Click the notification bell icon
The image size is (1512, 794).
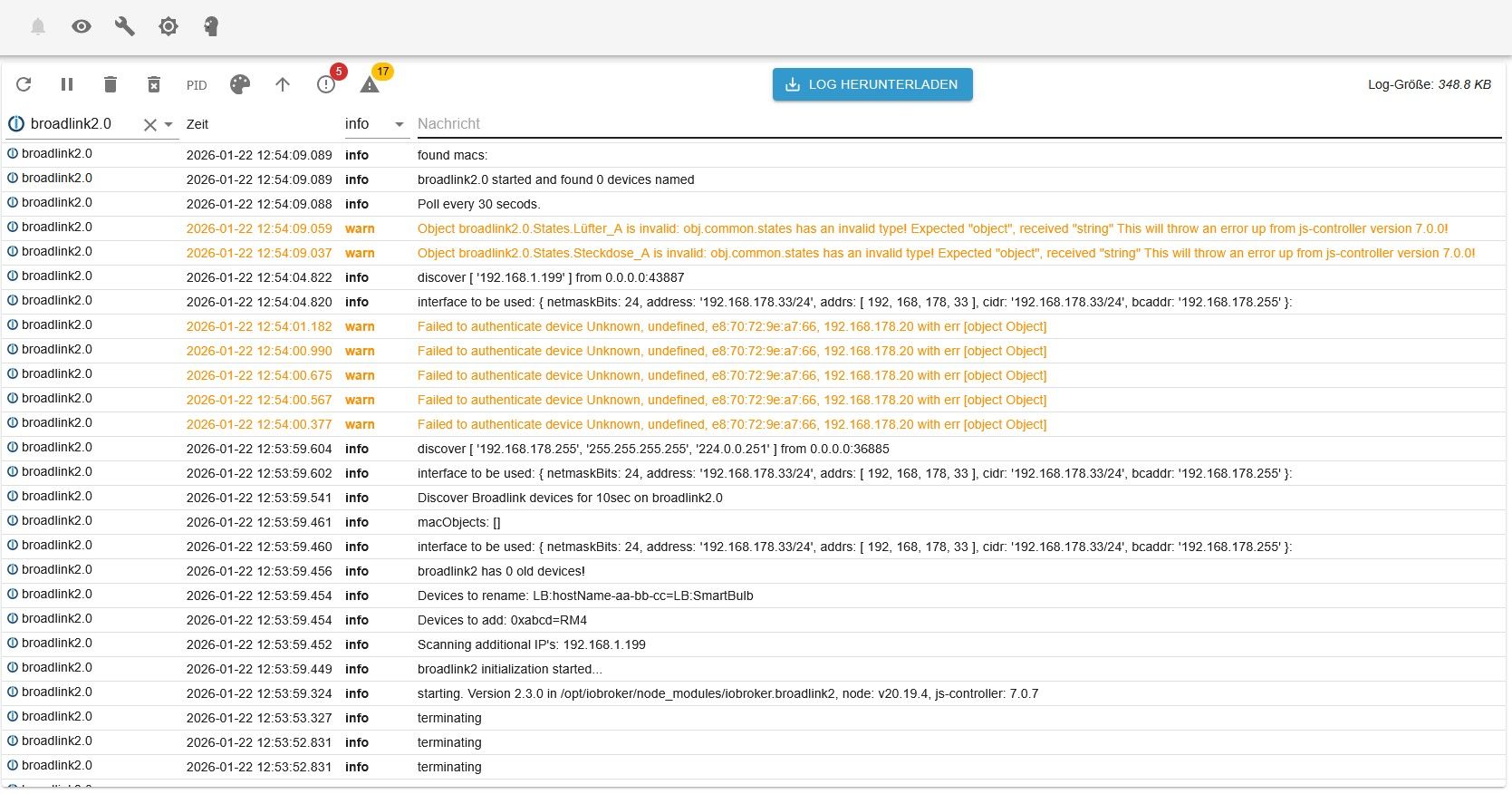pyautogui.click(x=38, y=26)
